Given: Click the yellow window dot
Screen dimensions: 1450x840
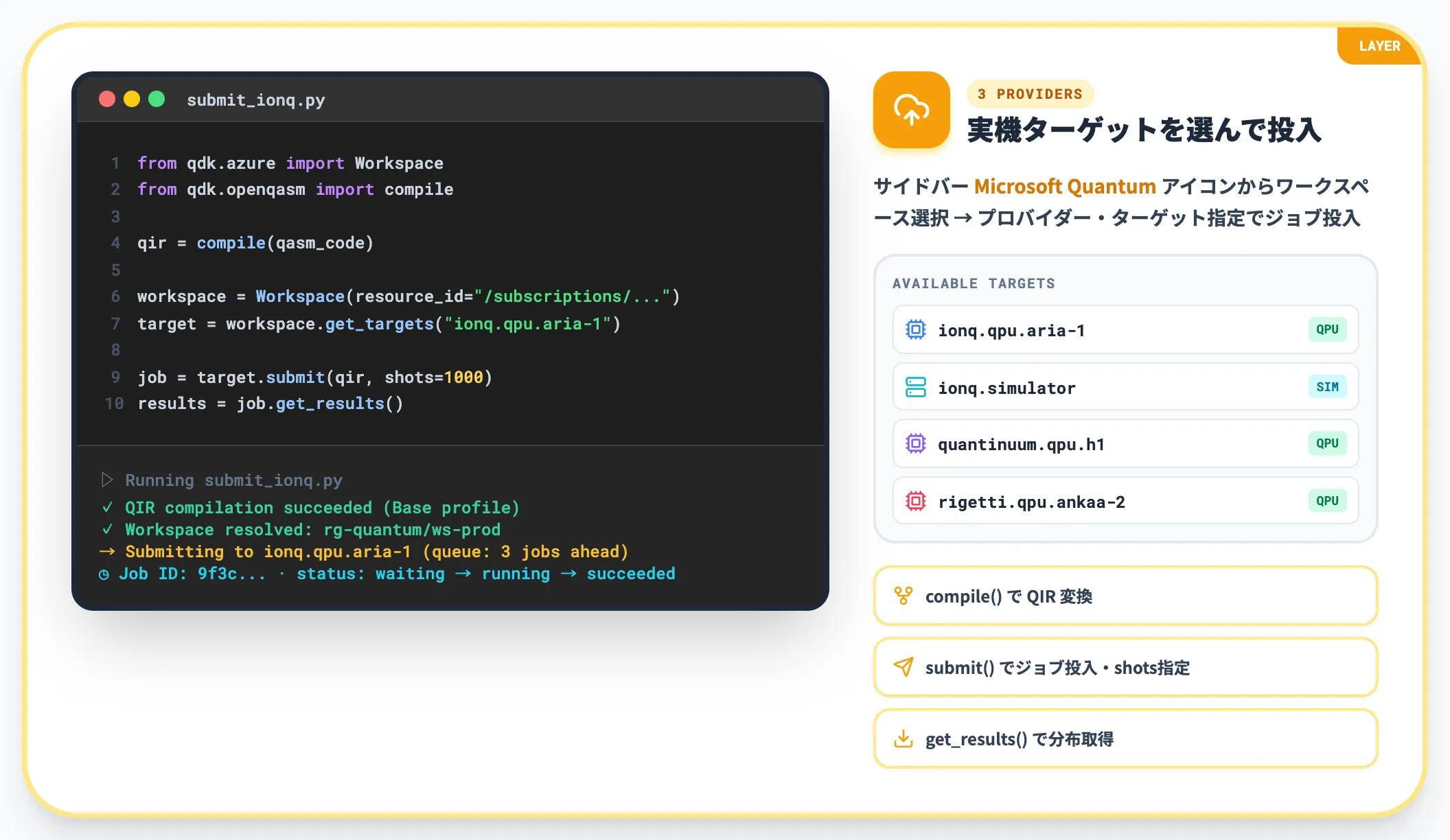Looking at the screenshot, I should 132,99.
